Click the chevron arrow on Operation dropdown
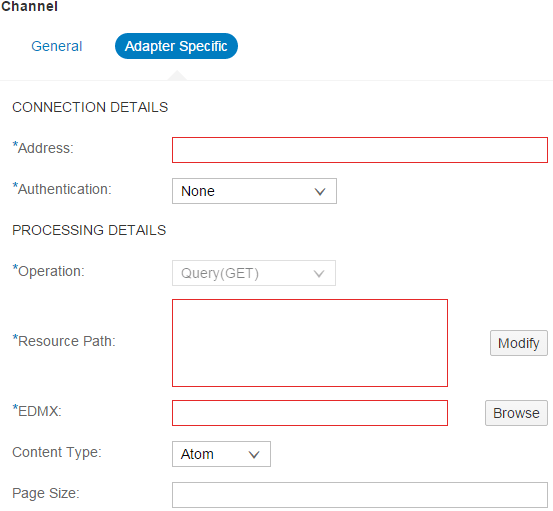Image resolution: width=553 pixels, height=511 pixels. click(x=319, y=274)
